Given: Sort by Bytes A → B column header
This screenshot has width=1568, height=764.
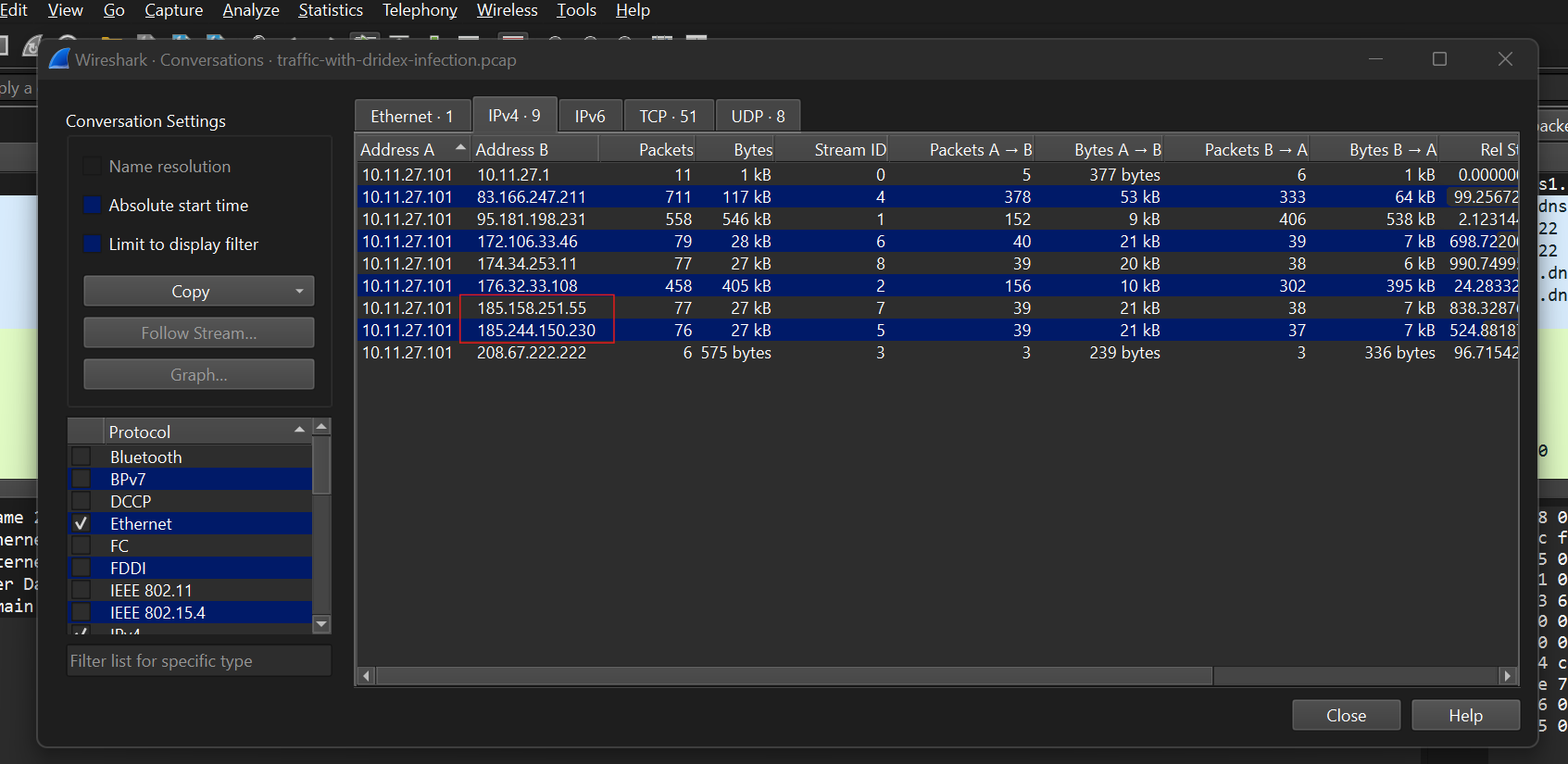Looking at the screenshot, I should (1100, 149).
